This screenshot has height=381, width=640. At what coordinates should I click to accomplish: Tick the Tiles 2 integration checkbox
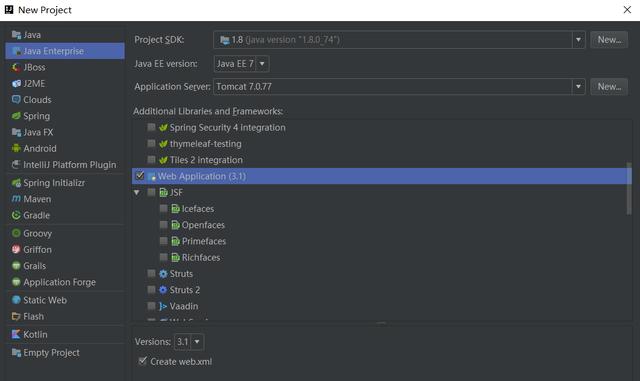[x=151, y=160]
